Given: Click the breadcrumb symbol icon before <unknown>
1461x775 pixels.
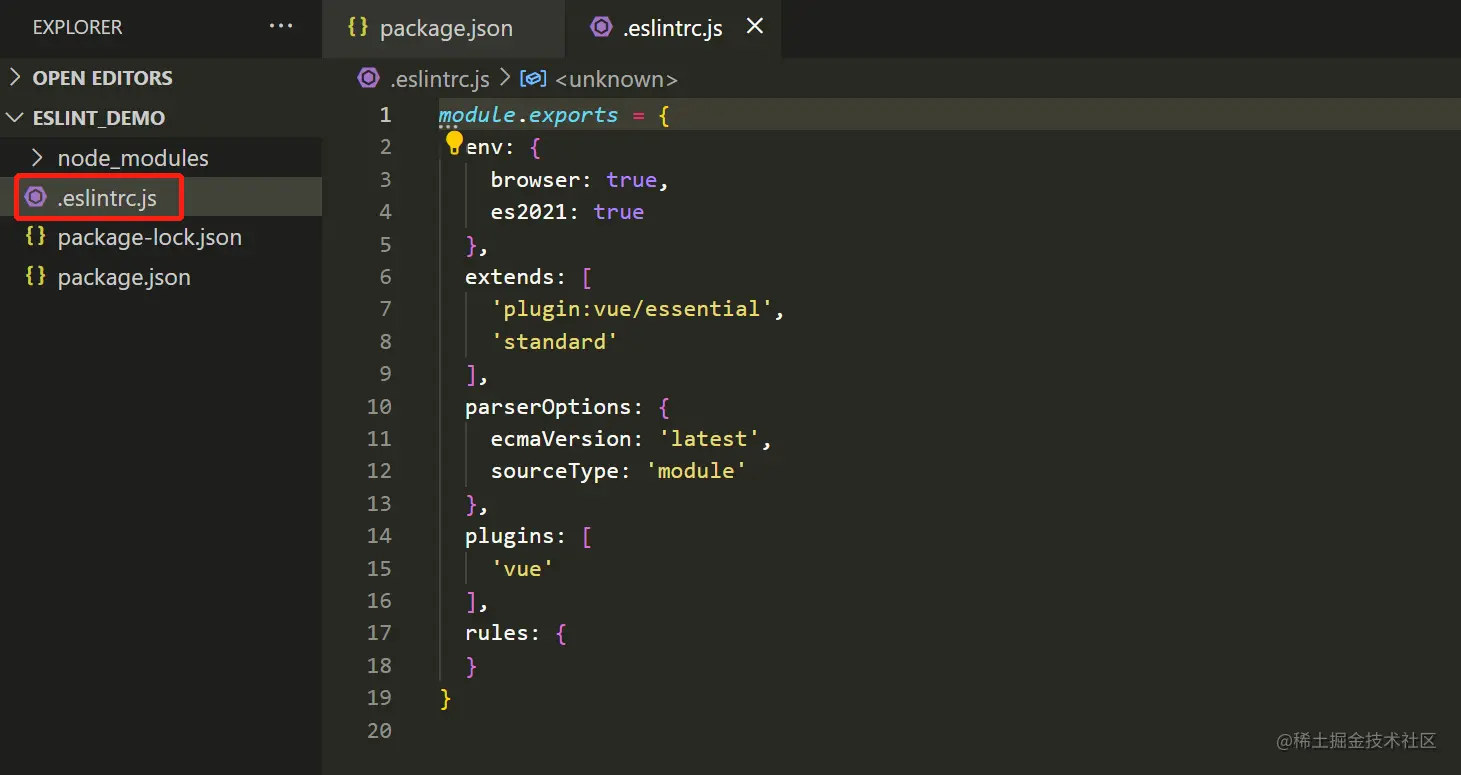Looking at the screenshot, I should tap(533, 78).
